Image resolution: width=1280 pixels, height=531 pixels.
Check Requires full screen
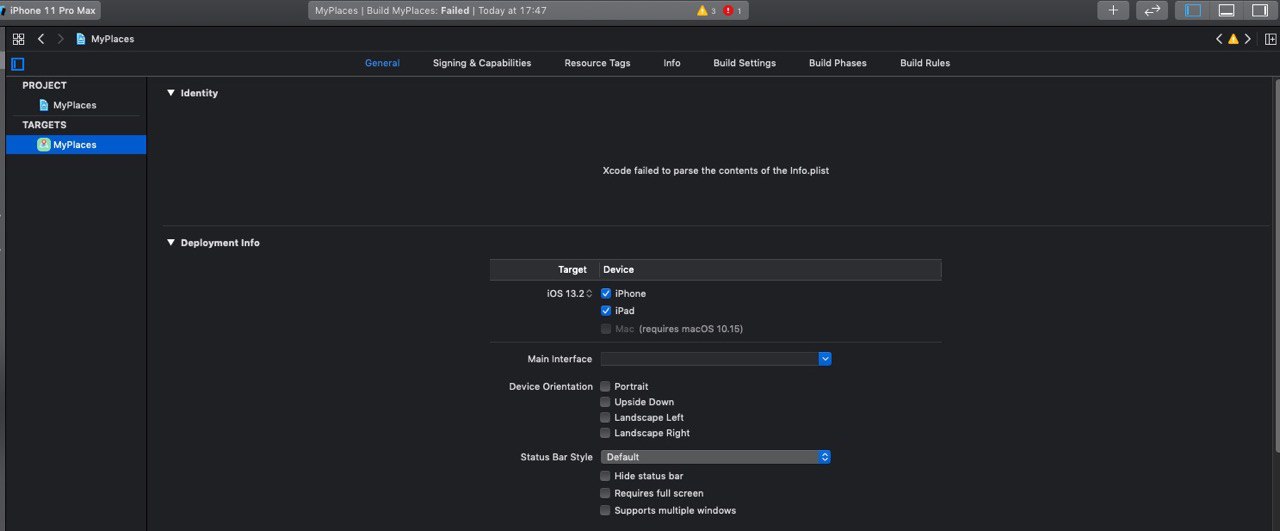tap(605, 493)
